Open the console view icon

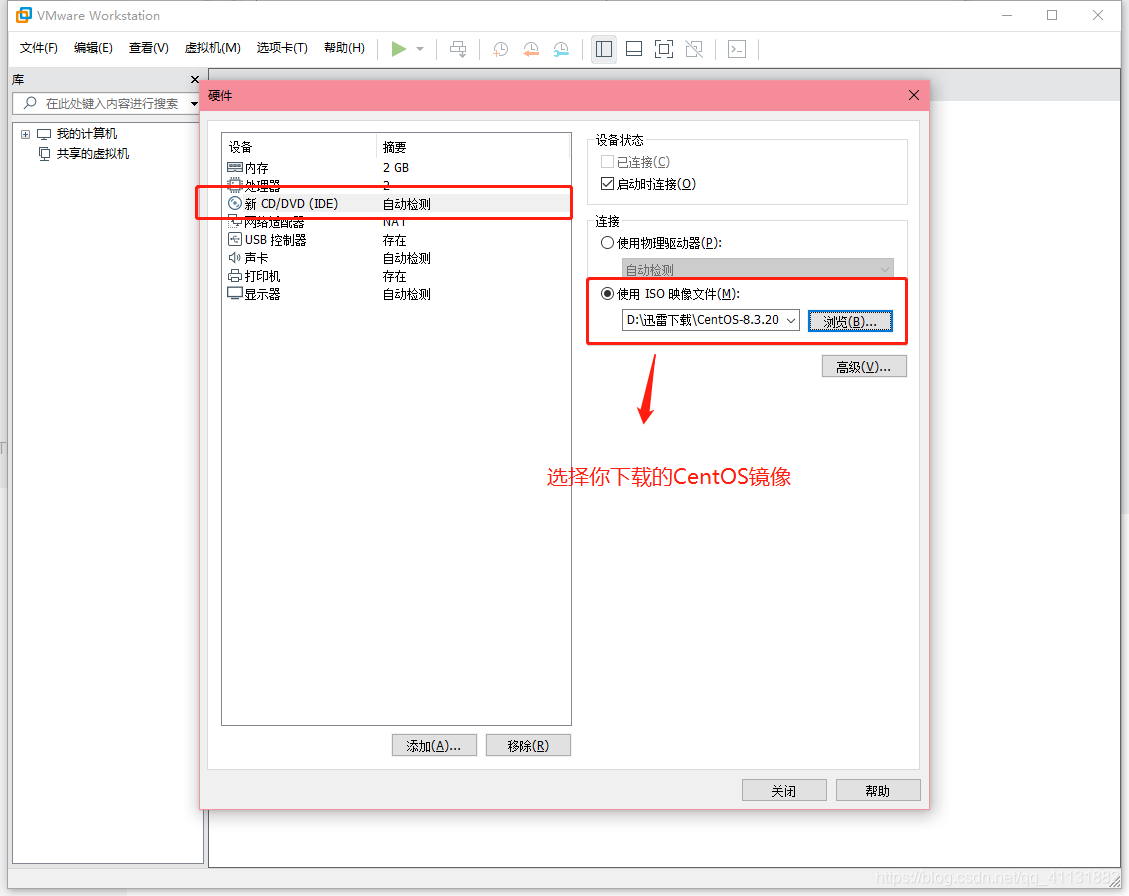click(737, 49)
